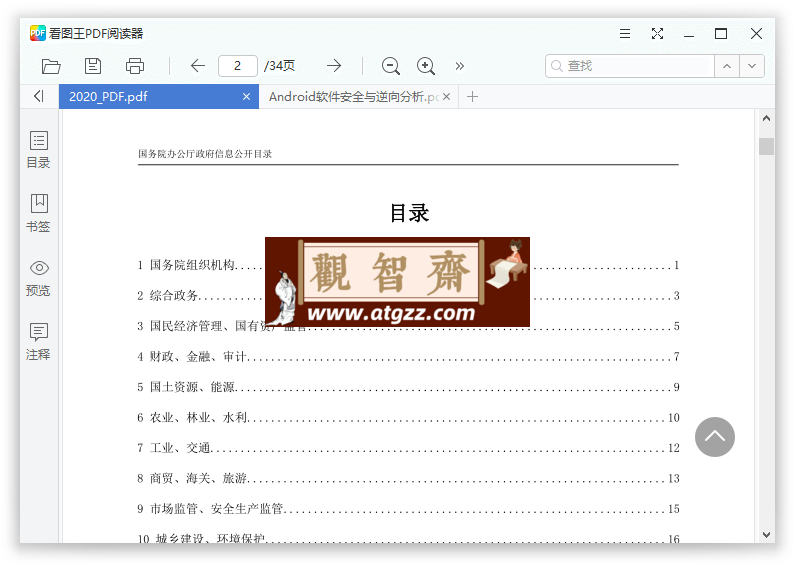The image size is (795, 565).
Task: Click header text 国务院办公厅政府信息公开目录
Action: (x=205, y=154)
